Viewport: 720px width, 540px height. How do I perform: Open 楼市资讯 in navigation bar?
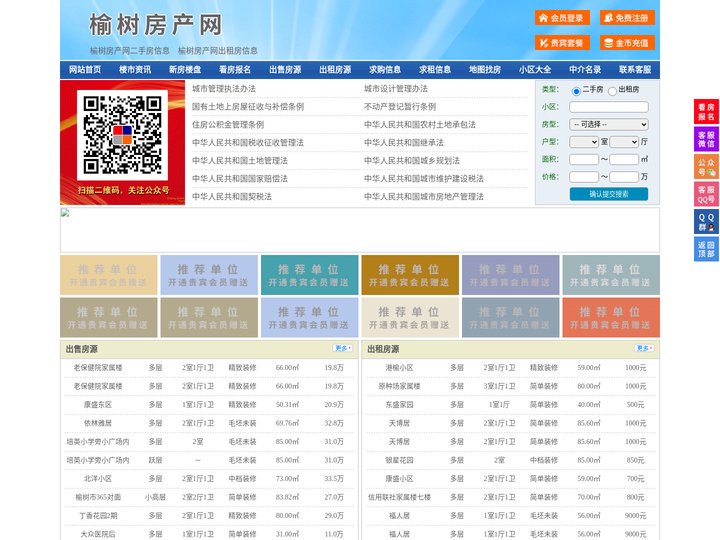click(x=135, y=70)
